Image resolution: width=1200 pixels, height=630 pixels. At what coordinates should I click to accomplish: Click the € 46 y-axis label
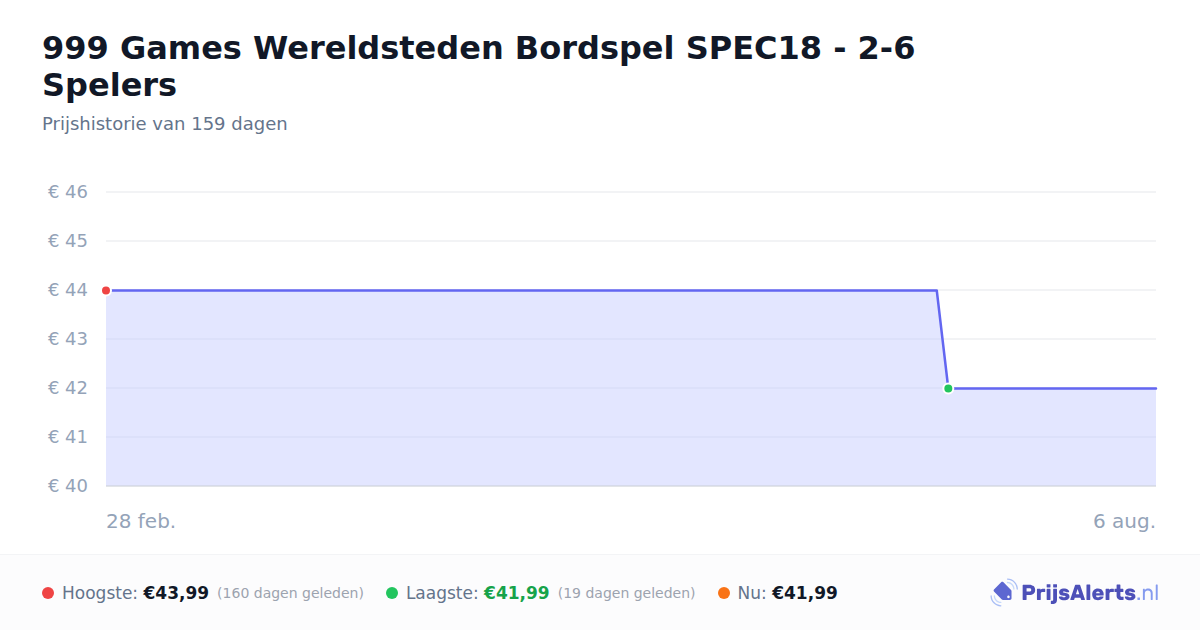[x=68, y=192]
